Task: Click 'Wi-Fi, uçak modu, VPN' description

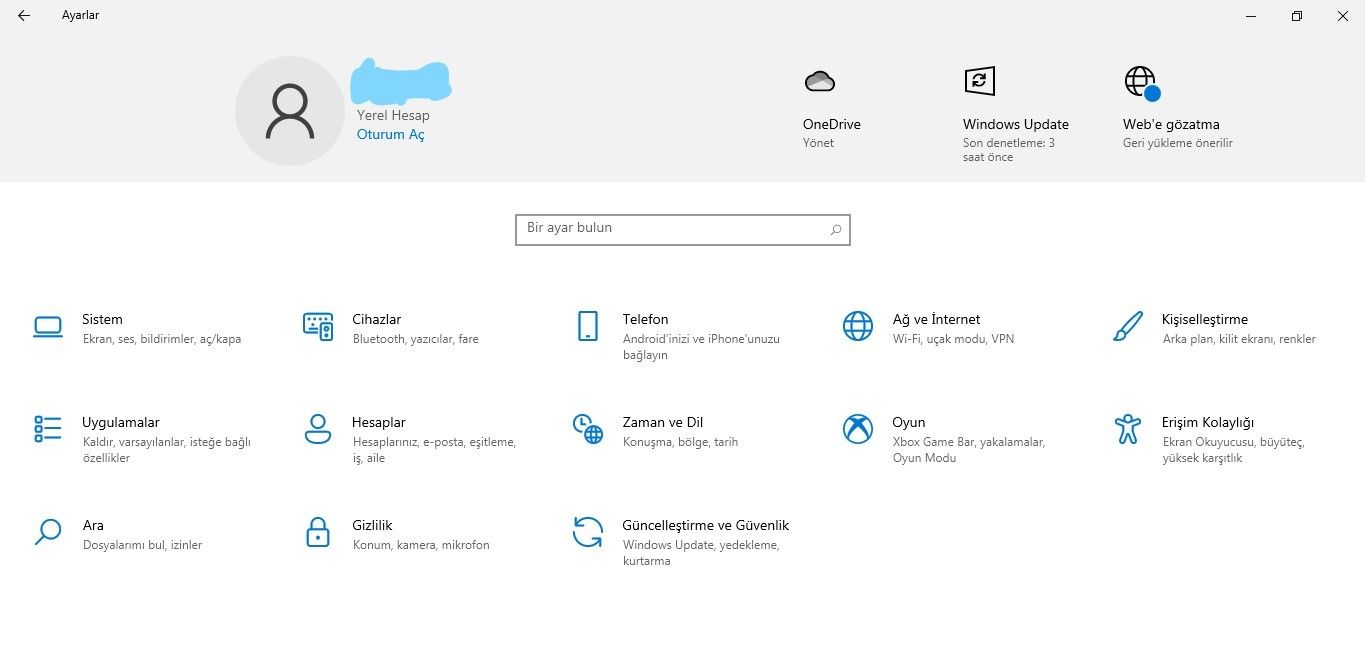Action: click(x=953, y=339)
